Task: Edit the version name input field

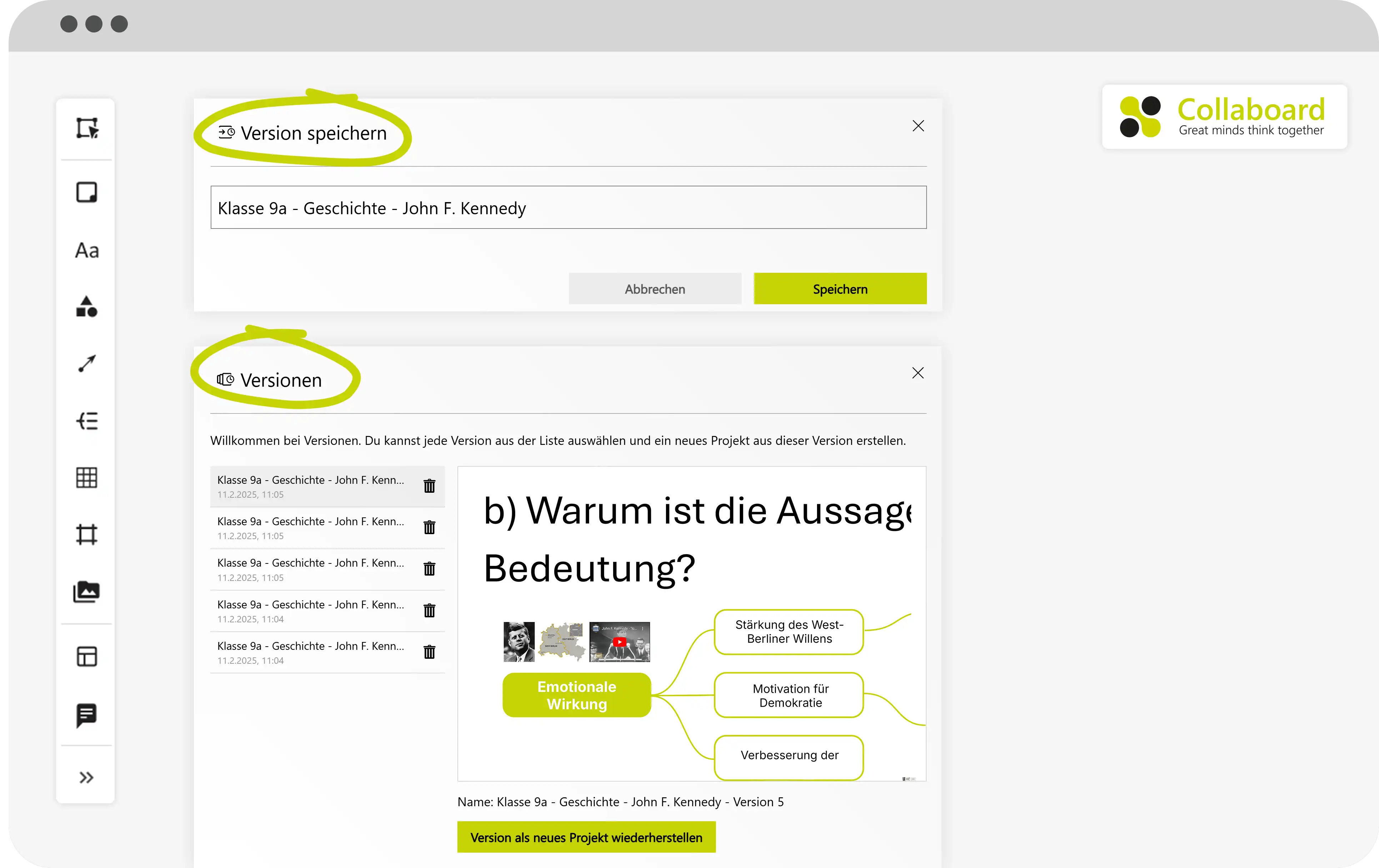Action: coord(568,207)
